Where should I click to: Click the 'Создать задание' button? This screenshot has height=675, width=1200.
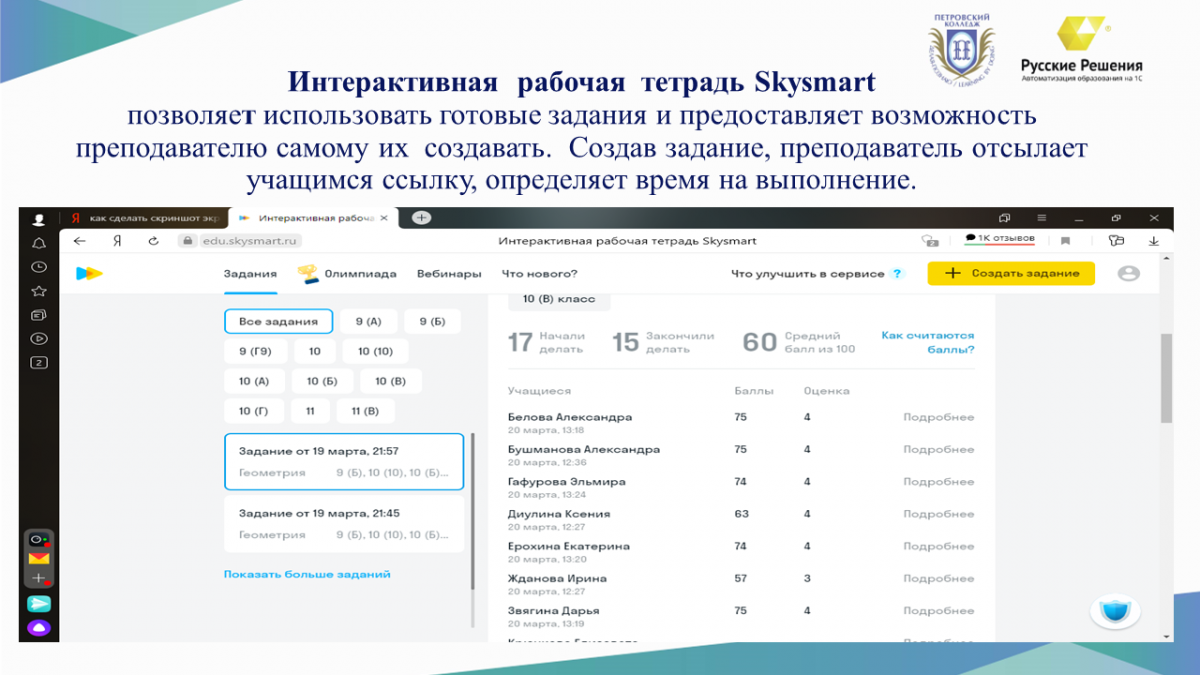point(1011,274)
